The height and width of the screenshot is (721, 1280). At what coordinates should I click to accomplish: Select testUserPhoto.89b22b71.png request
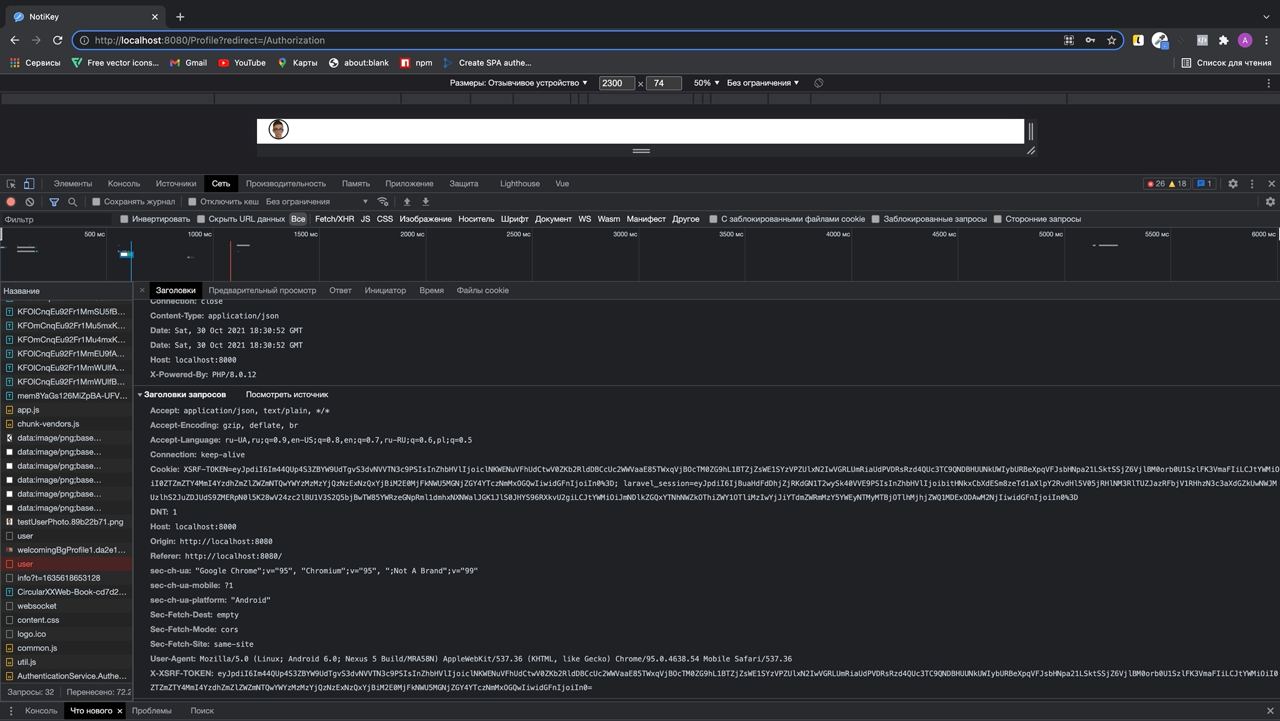click(x=66, y=522)
